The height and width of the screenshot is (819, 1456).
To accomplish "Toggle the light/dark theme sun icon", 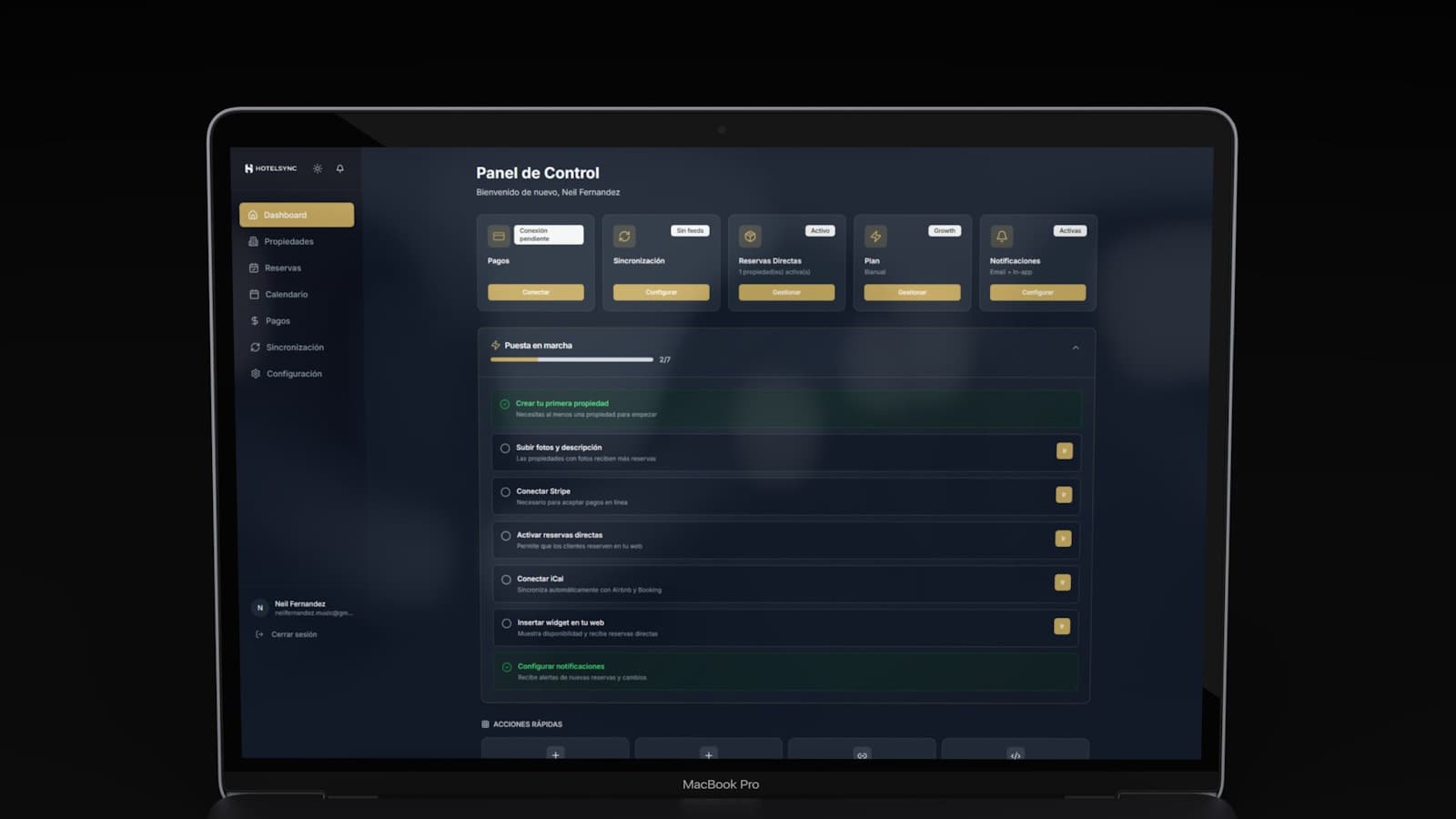I will click(318, 168).
